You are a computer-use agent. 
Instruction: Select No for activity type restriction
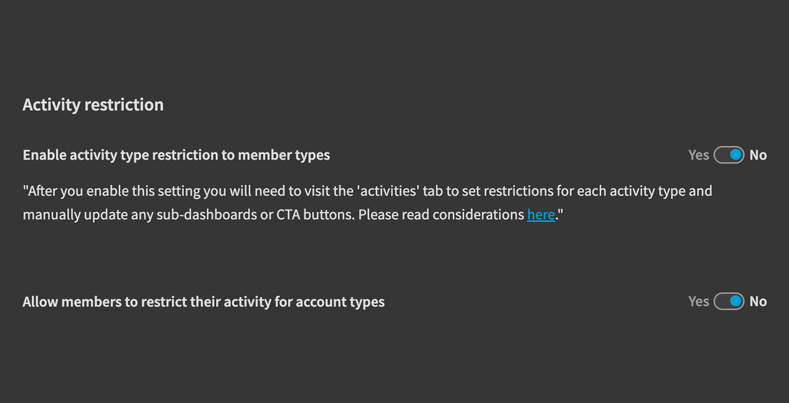tap(758, 155)
